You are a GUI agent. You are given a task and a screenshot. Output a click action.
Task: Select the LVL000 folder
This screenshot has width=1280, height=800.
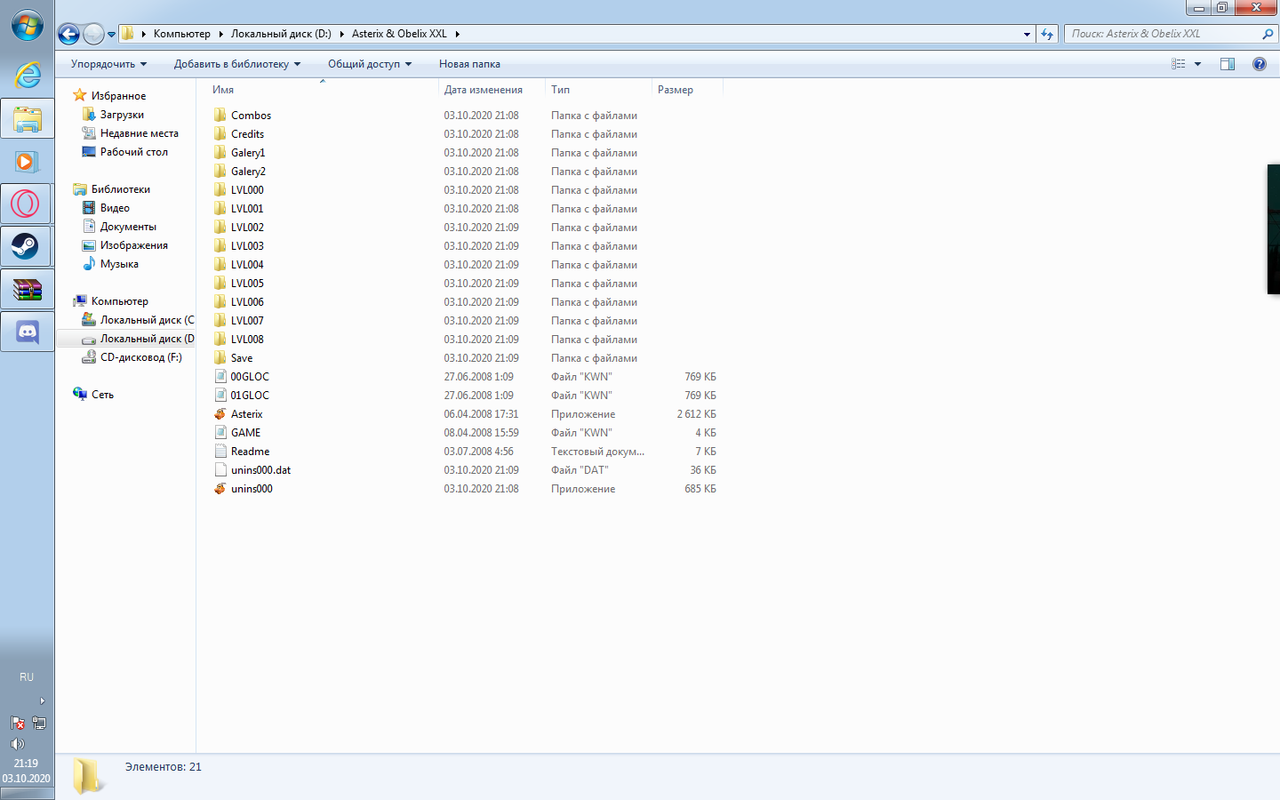(247, 190)
